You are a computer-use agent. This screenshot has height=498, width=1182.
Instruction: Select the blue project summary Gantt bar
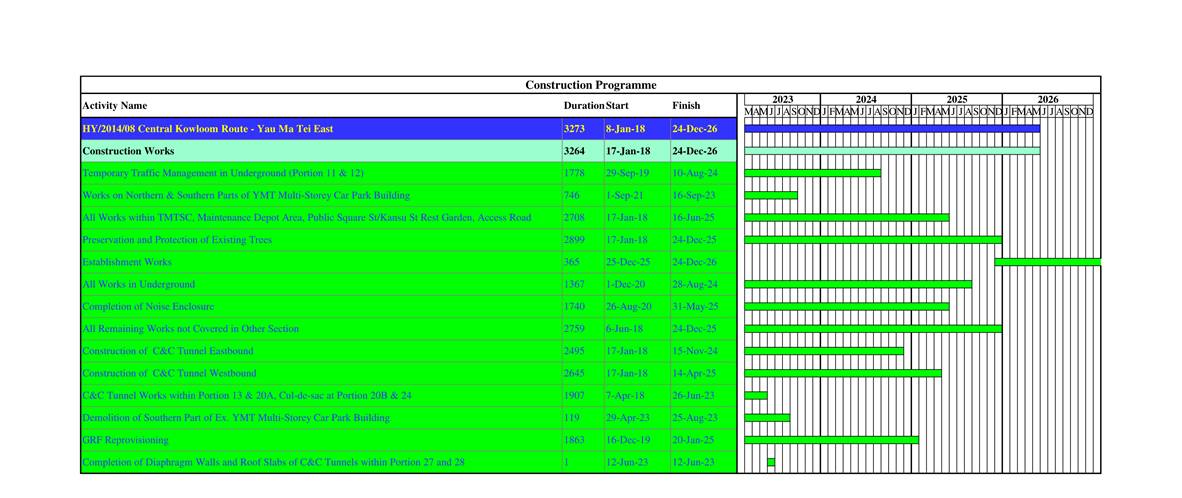click(892, 128)
